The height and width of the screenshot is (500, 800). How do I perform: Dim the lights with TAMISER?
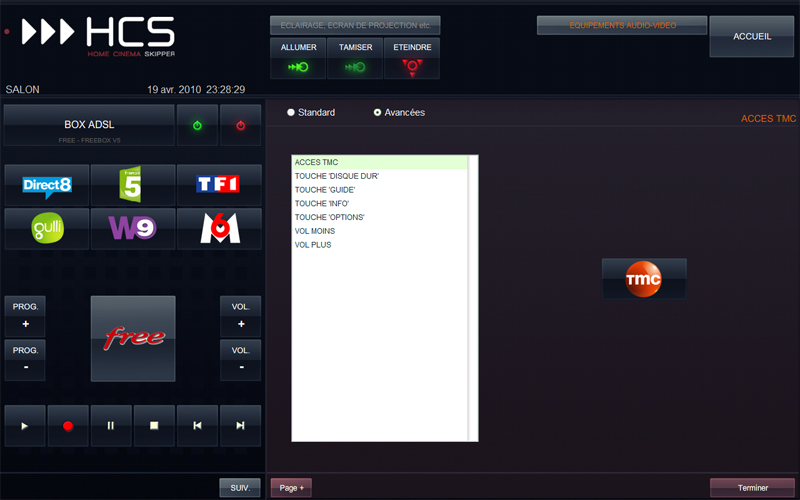tap(355, 58)
